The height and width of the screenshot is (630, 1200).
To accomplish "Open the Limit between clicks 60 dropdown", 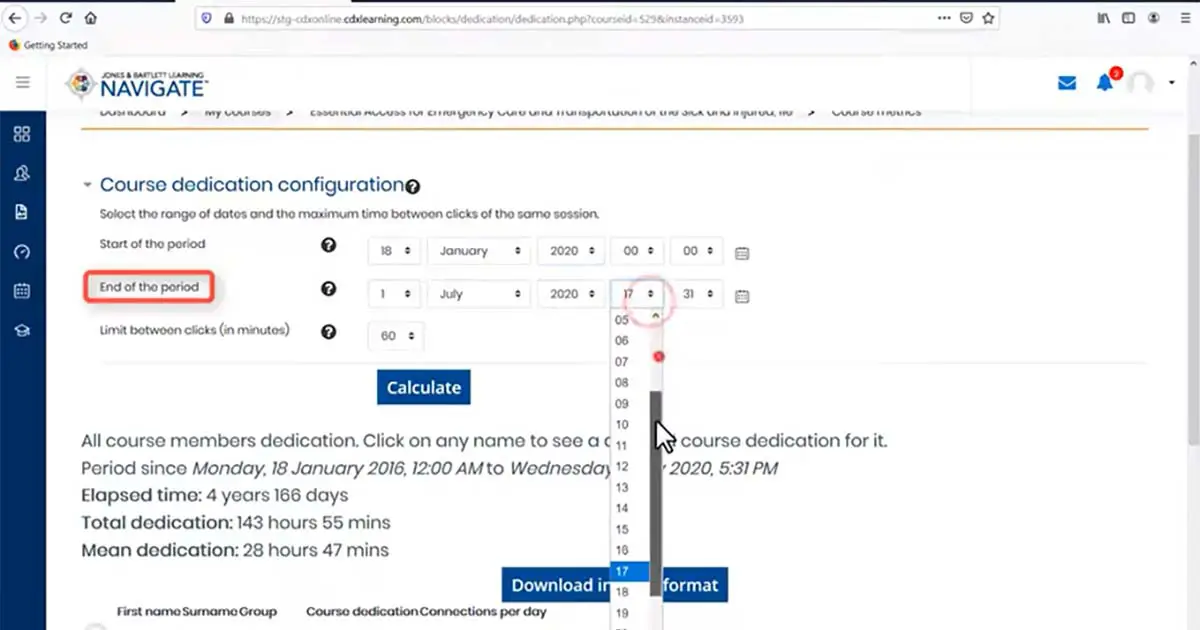I will (396, 336).
